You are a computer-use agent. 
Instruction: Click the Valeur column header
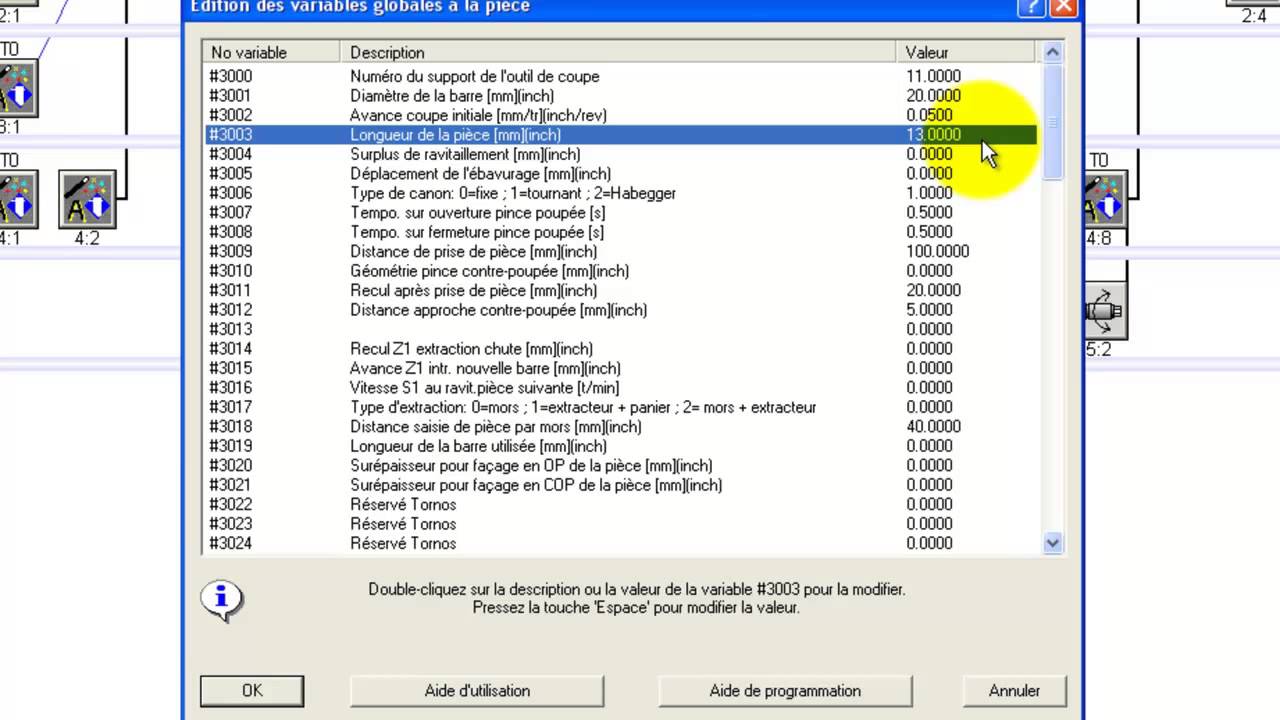point(968,52)
